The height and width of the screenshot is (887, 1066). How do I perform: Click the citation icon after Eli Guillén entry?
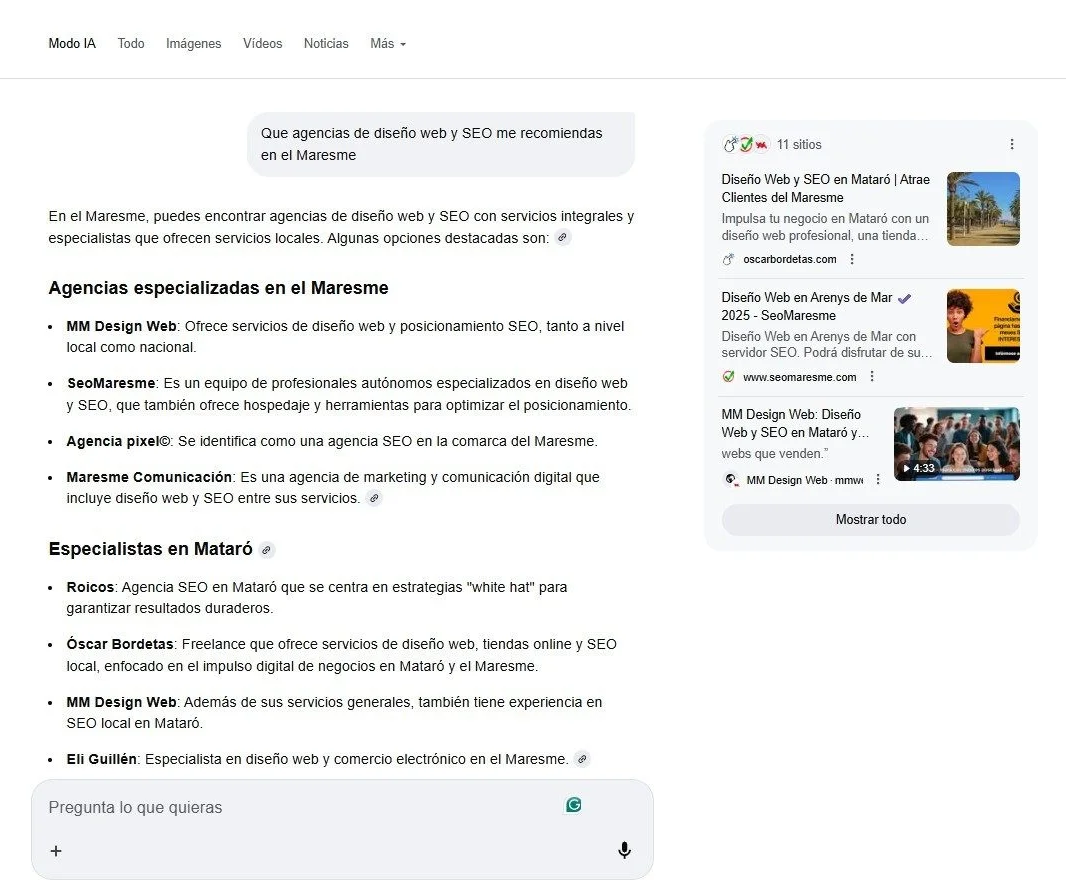click(582, 759)
